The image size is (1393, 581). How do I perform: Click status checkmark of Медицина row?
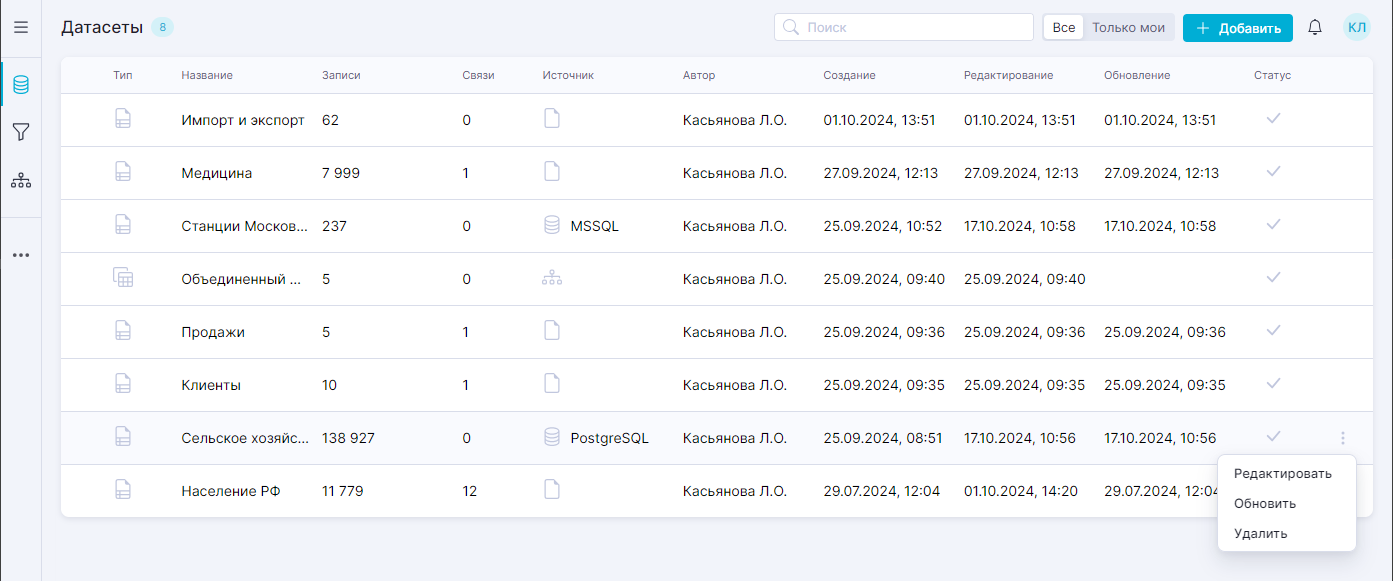1273,172
